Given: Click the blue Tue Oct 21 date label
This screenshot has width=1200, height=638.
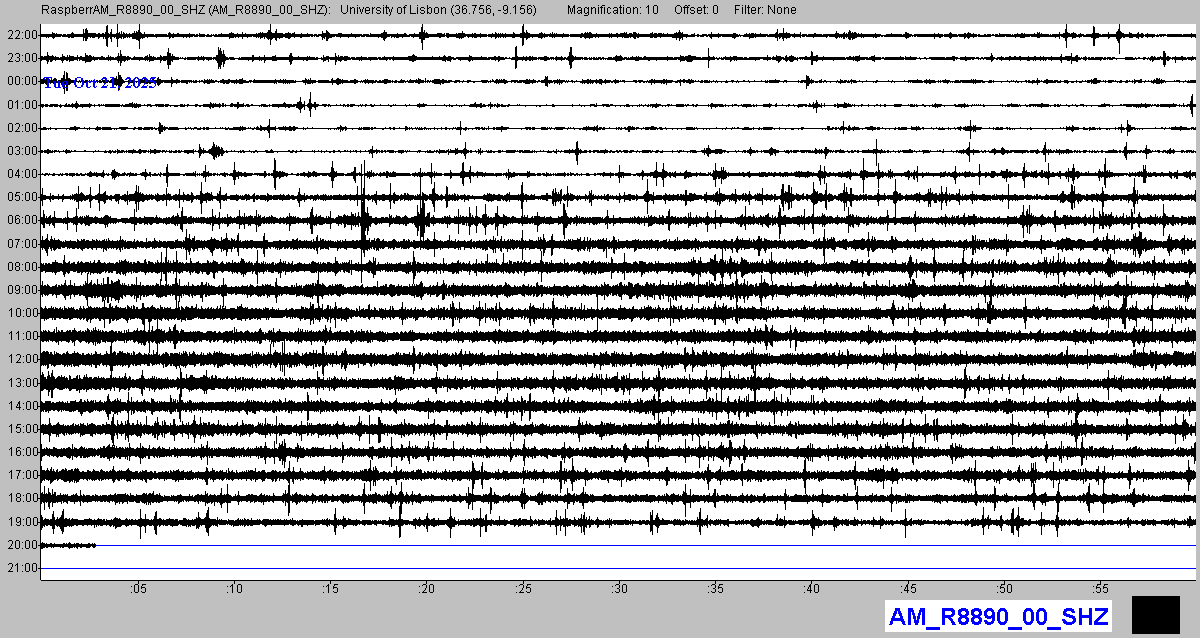Looking at the screenshot, I should pos(100,83).
